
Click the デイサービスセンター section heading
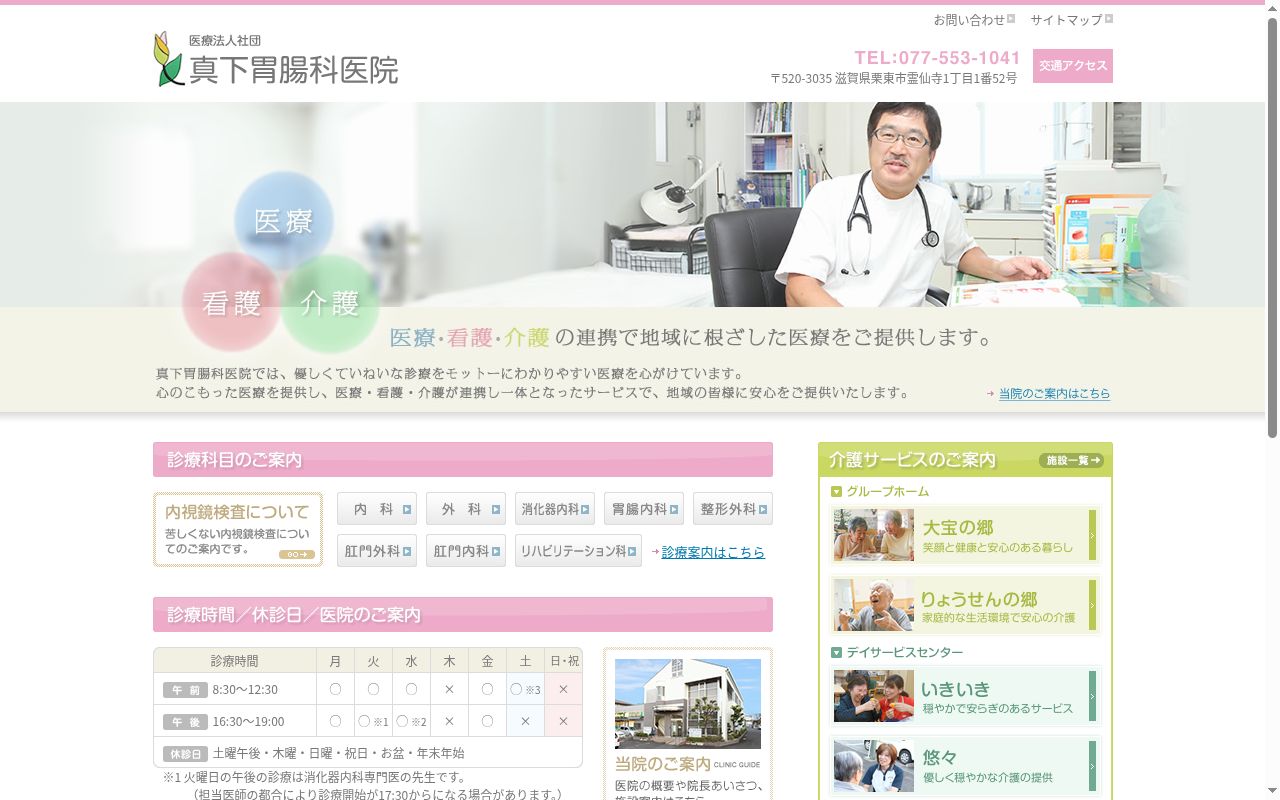tap(905, 652)
